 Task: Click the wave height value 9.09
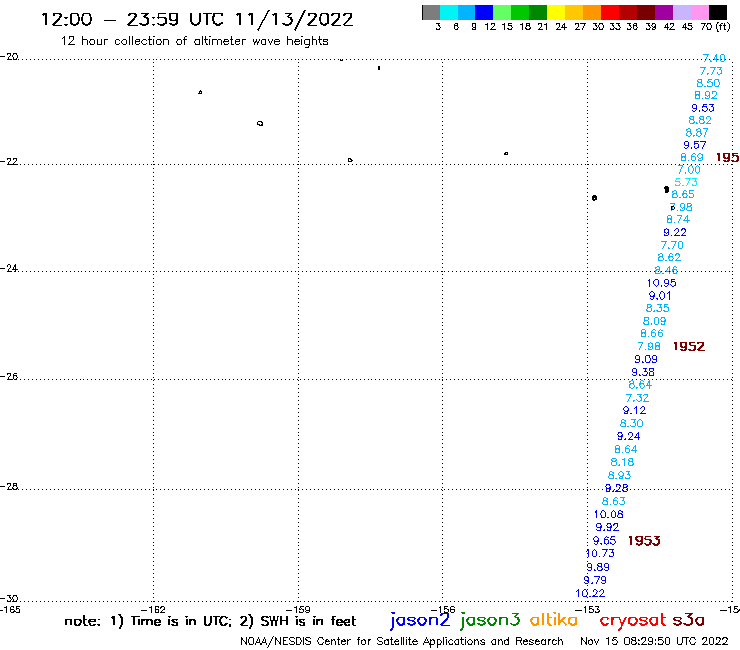(646, 359)
